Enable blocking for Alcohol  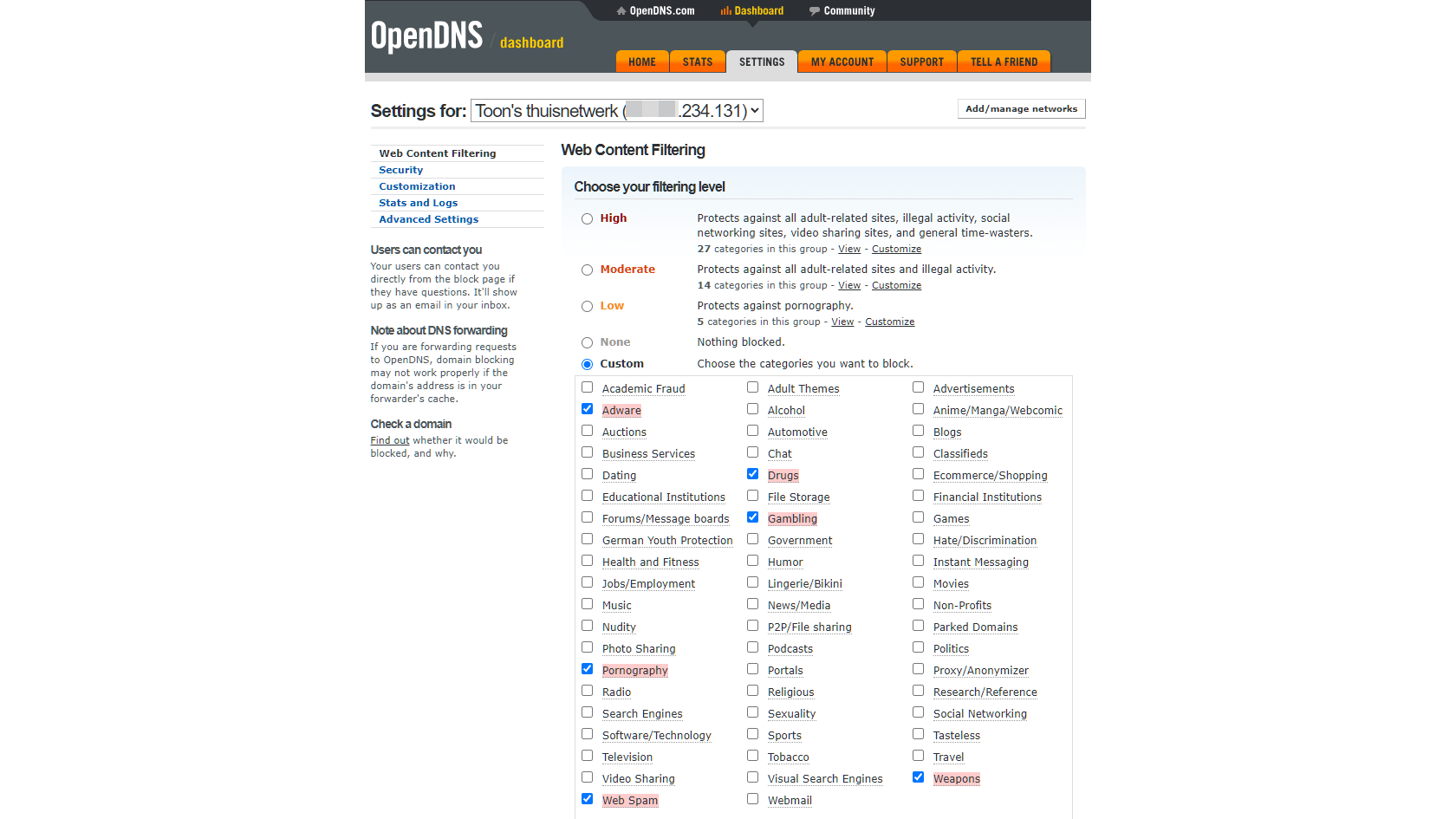click(753, 409)
